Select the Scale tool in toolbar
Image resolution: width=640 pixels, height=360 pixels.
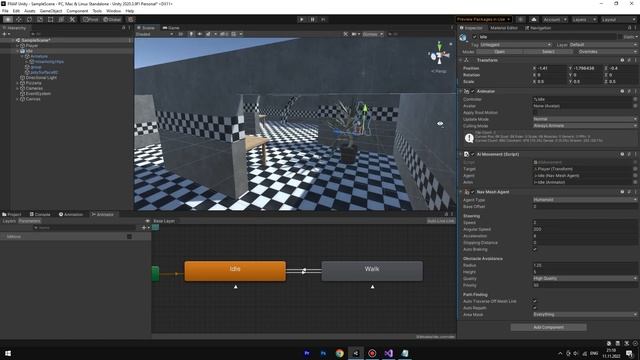pos(40,19)
